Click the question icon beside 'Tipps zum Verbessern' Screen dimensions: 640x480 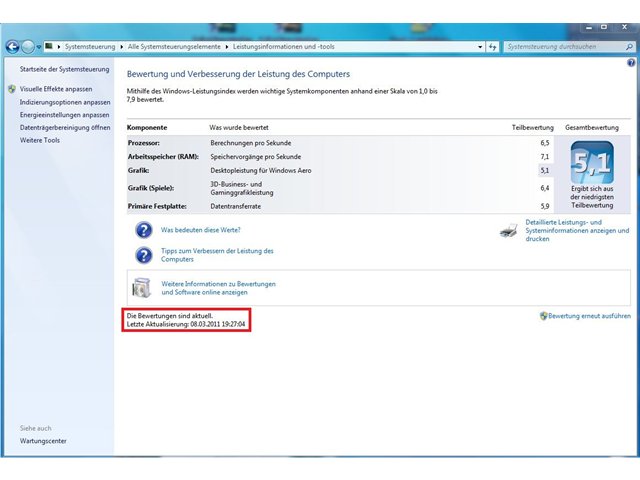click(x=144, y=256)
